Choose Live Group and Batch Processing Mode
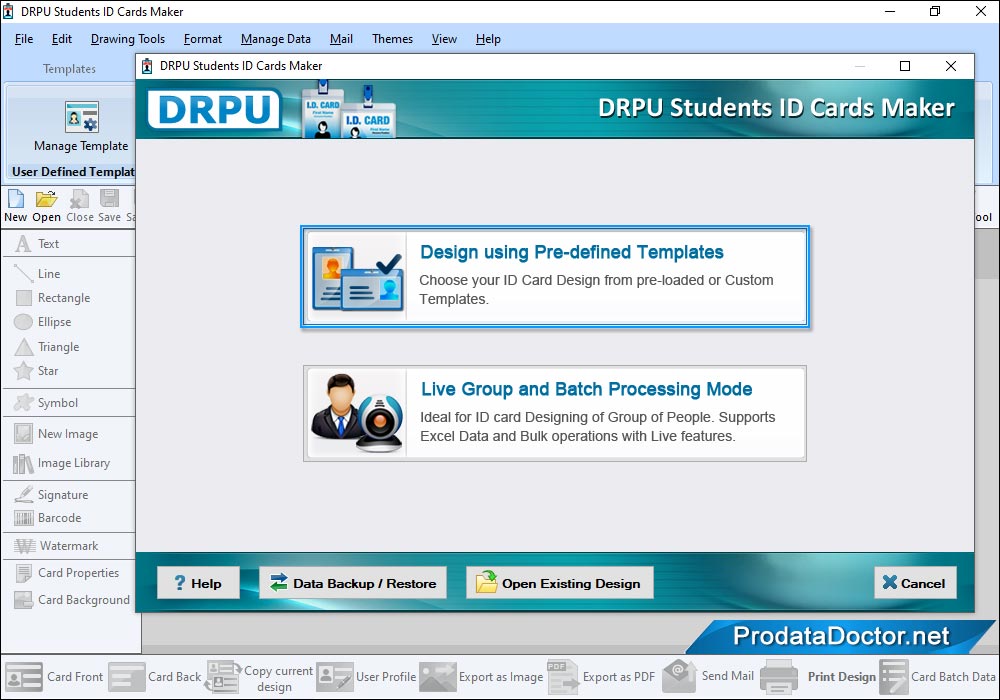 tap(555, 413)
